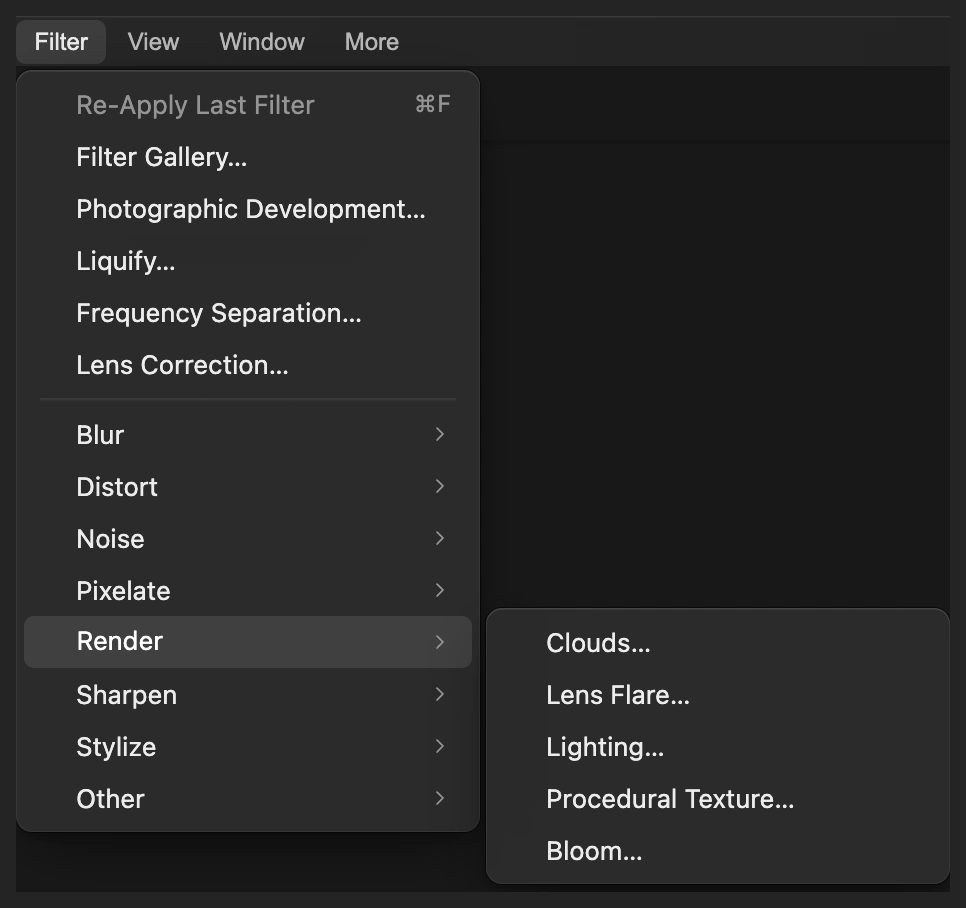Open the View menu

(x=153, y=42)
